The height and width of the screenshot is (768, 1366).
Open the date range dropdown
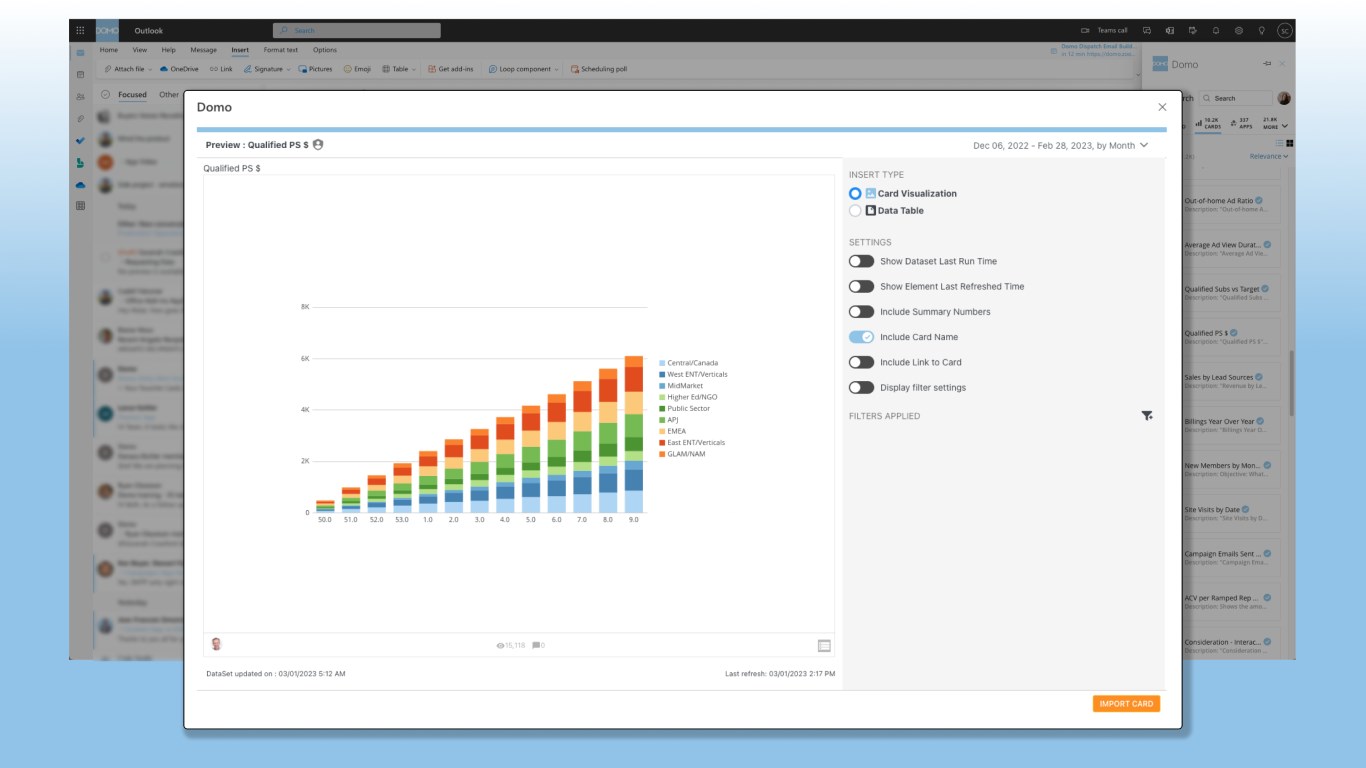click(1061, 145)
